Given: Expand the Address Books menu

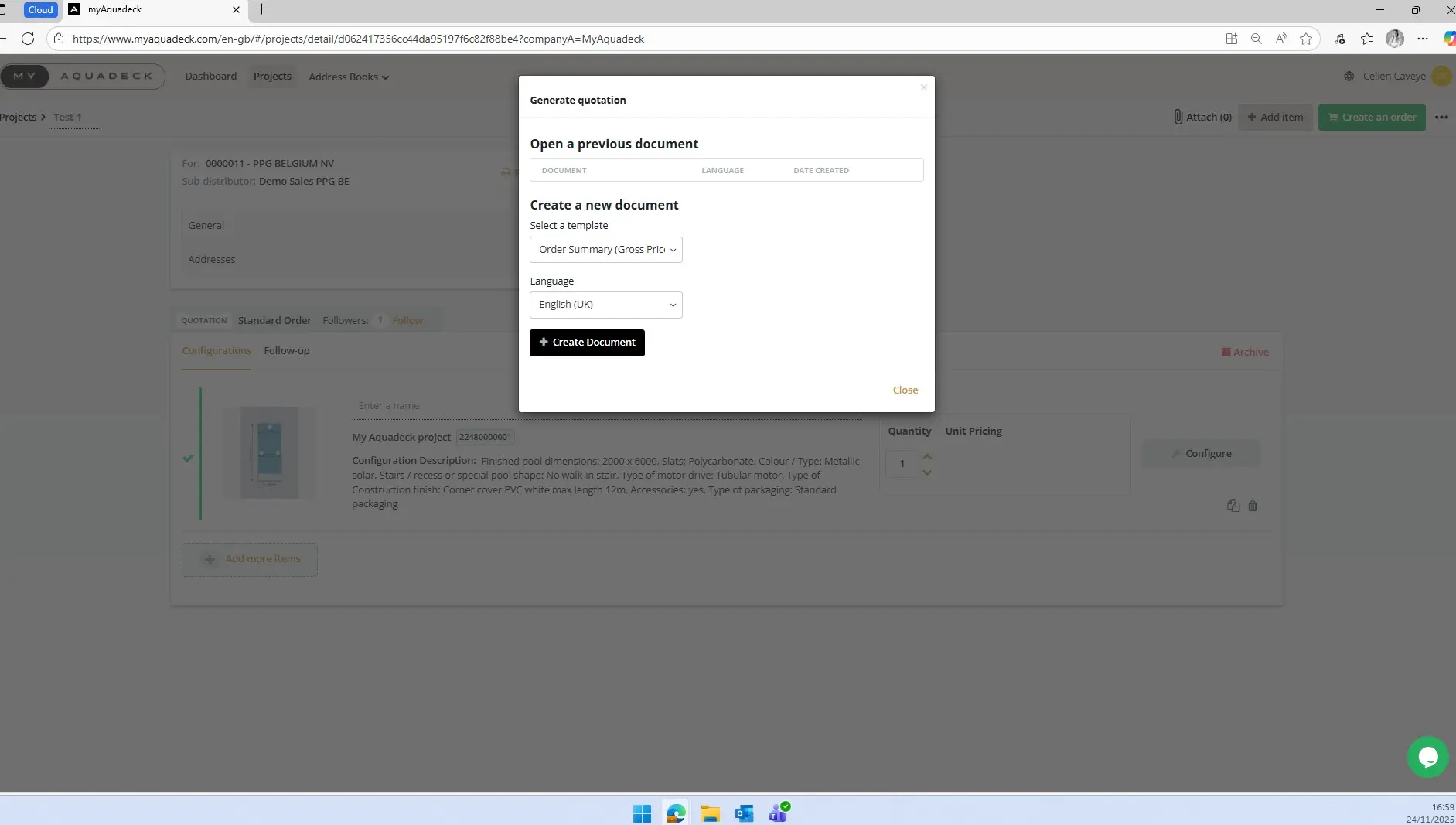Looking at the screenshot, I should 348,77.
